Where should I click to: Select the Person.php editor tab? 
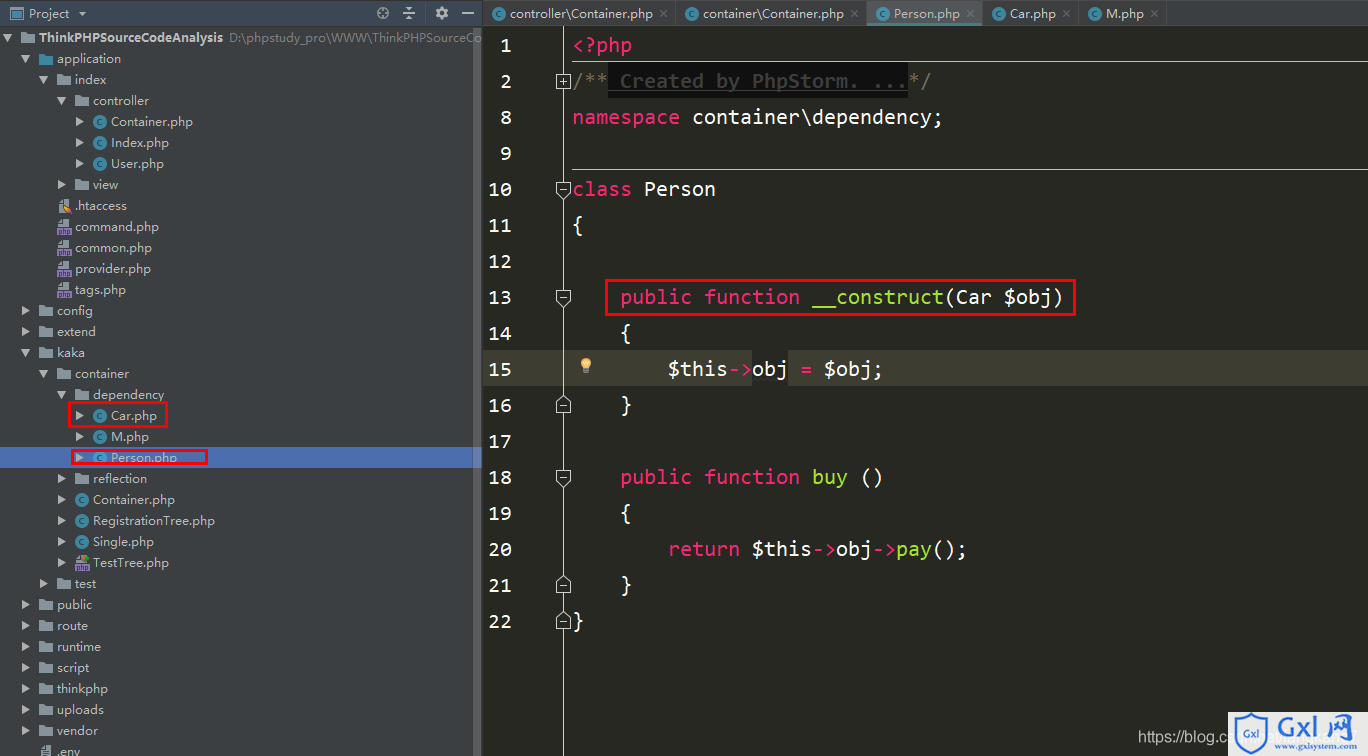click(x=926, y=14)
